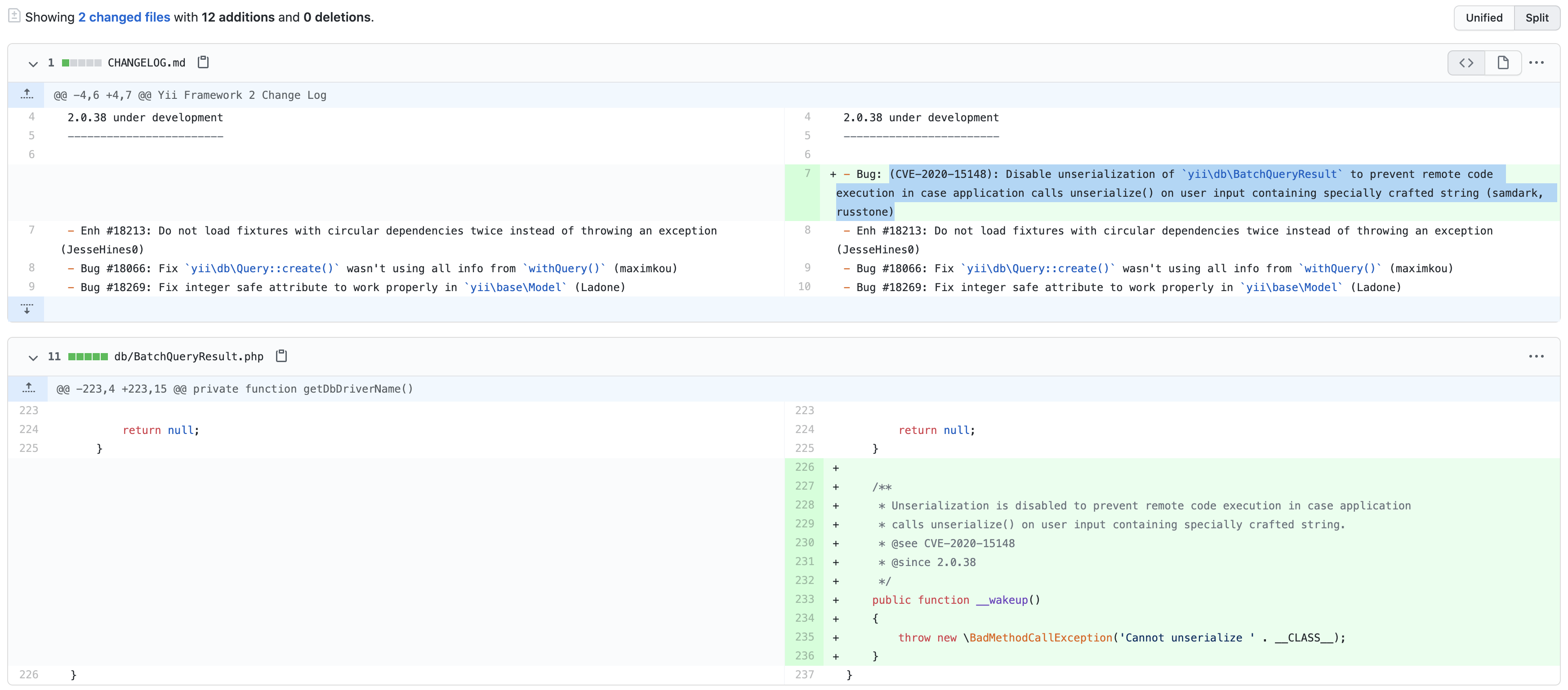Collapse the CHANGELOG.md file diff
The image size is (1568, 690).
tap(33, 63)
